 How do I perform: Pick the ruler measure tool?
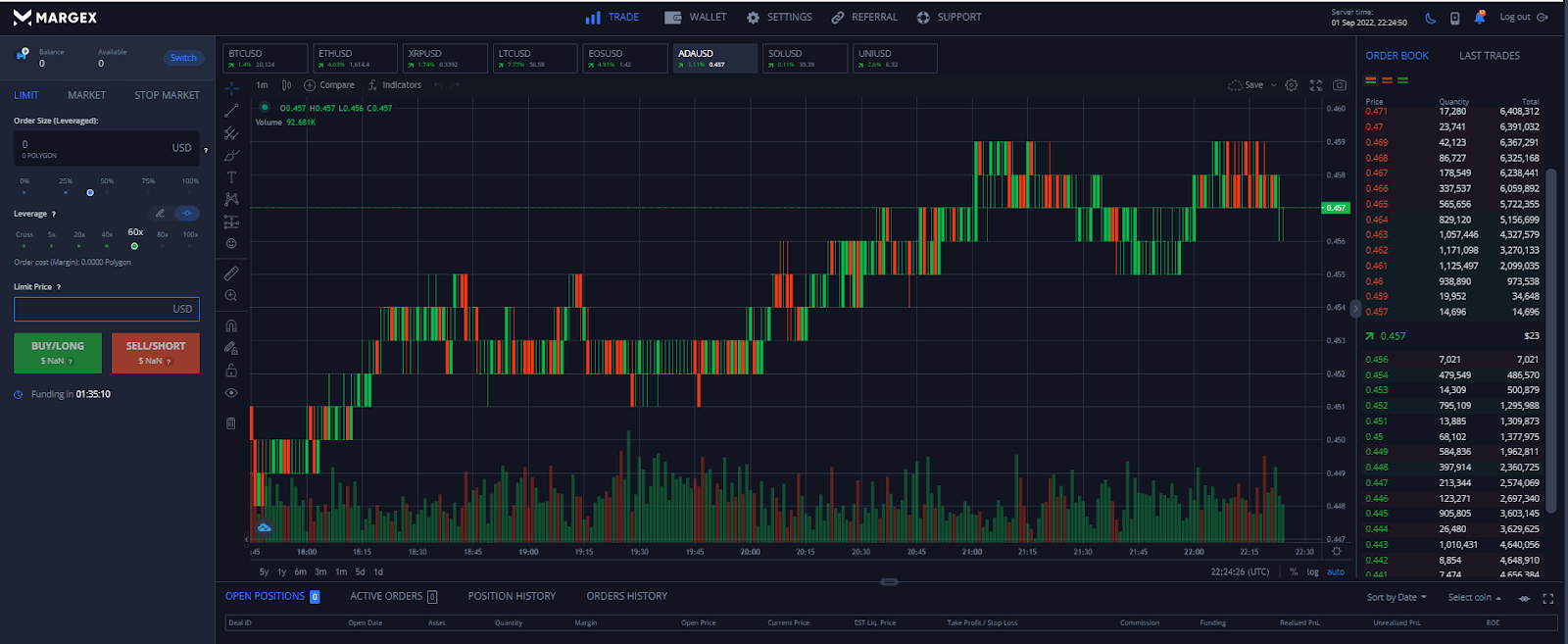[x=231, y=273]
